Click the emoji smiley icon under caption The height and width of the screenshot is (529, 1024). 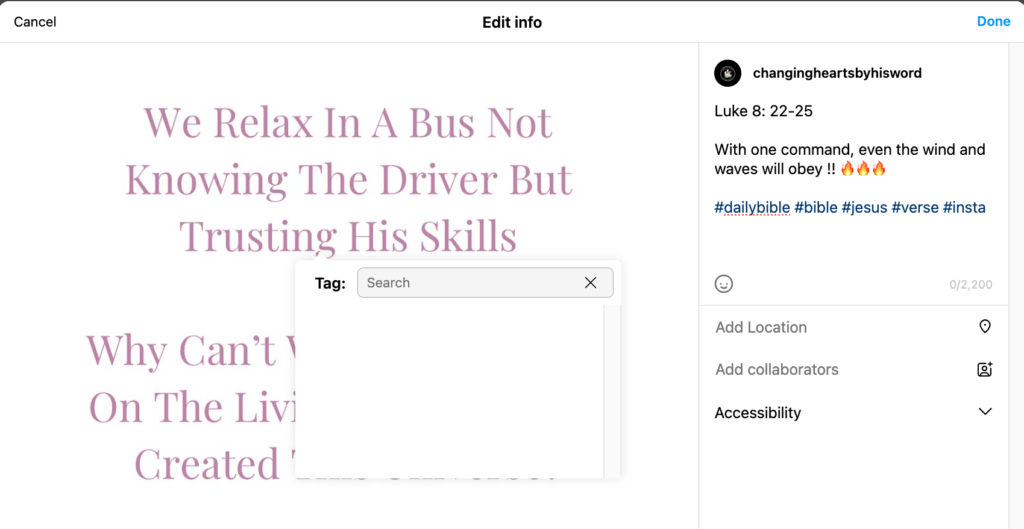(x=724, y=284)
